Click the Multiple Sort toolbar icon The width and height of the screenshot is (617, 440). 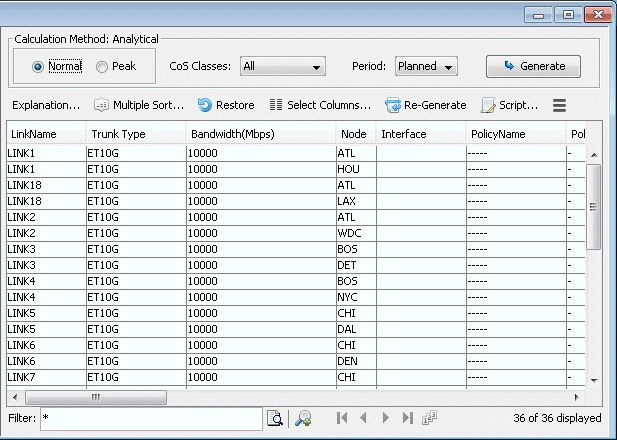coord(101,105)
